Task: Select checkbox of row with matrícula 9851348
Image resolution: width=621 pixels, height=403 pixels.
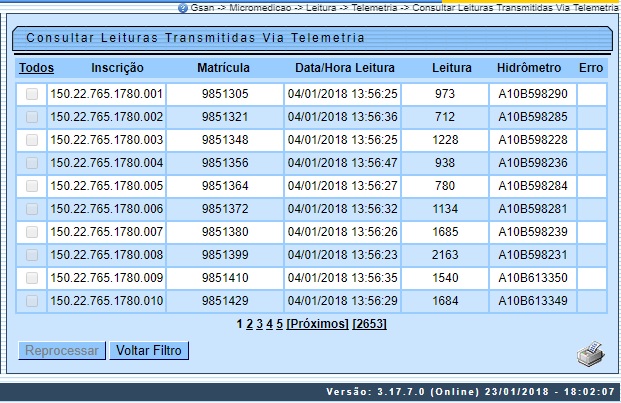Action: point(32,140)
